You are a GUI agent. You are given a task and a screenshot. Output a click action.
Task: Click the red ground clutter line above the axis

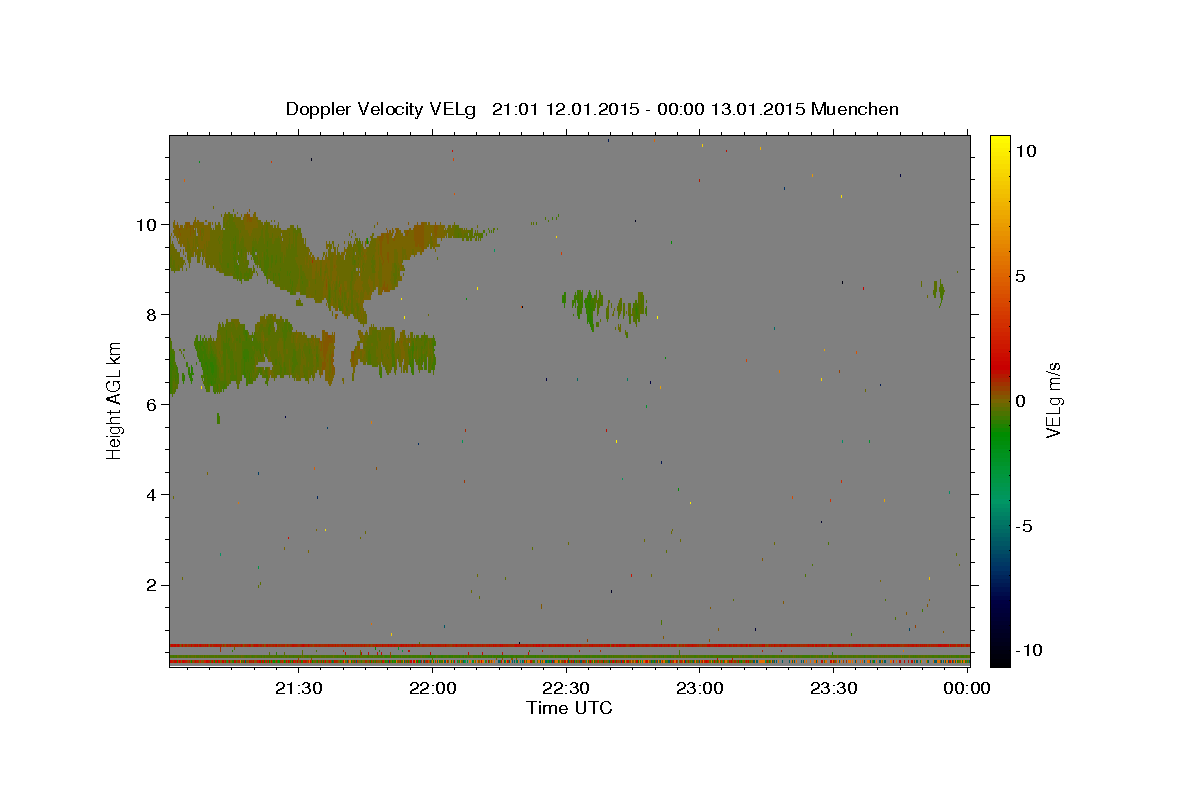[569, 645]
